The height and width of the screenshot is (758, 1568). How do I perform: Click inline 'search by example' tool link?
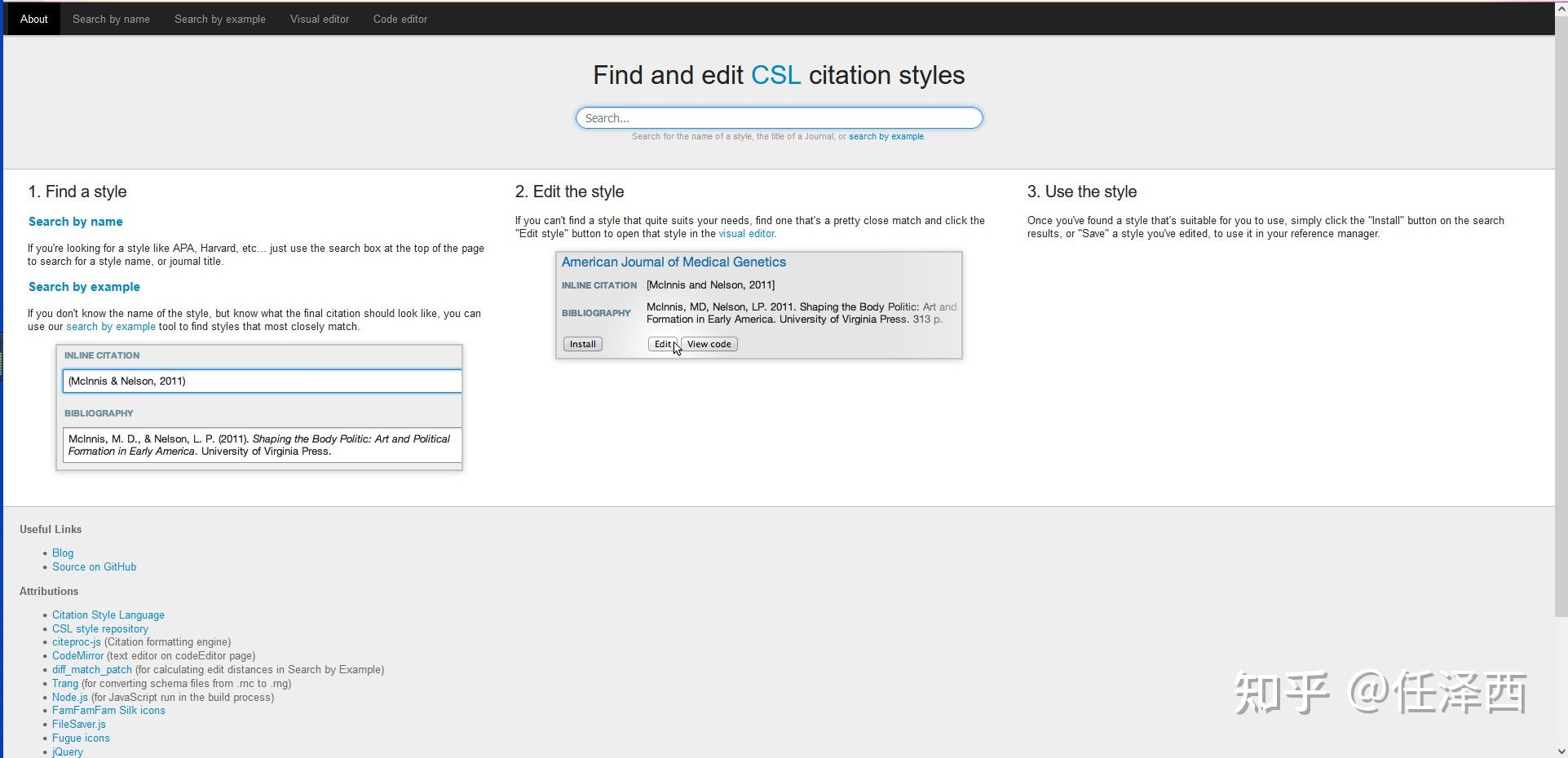[111, 327]
